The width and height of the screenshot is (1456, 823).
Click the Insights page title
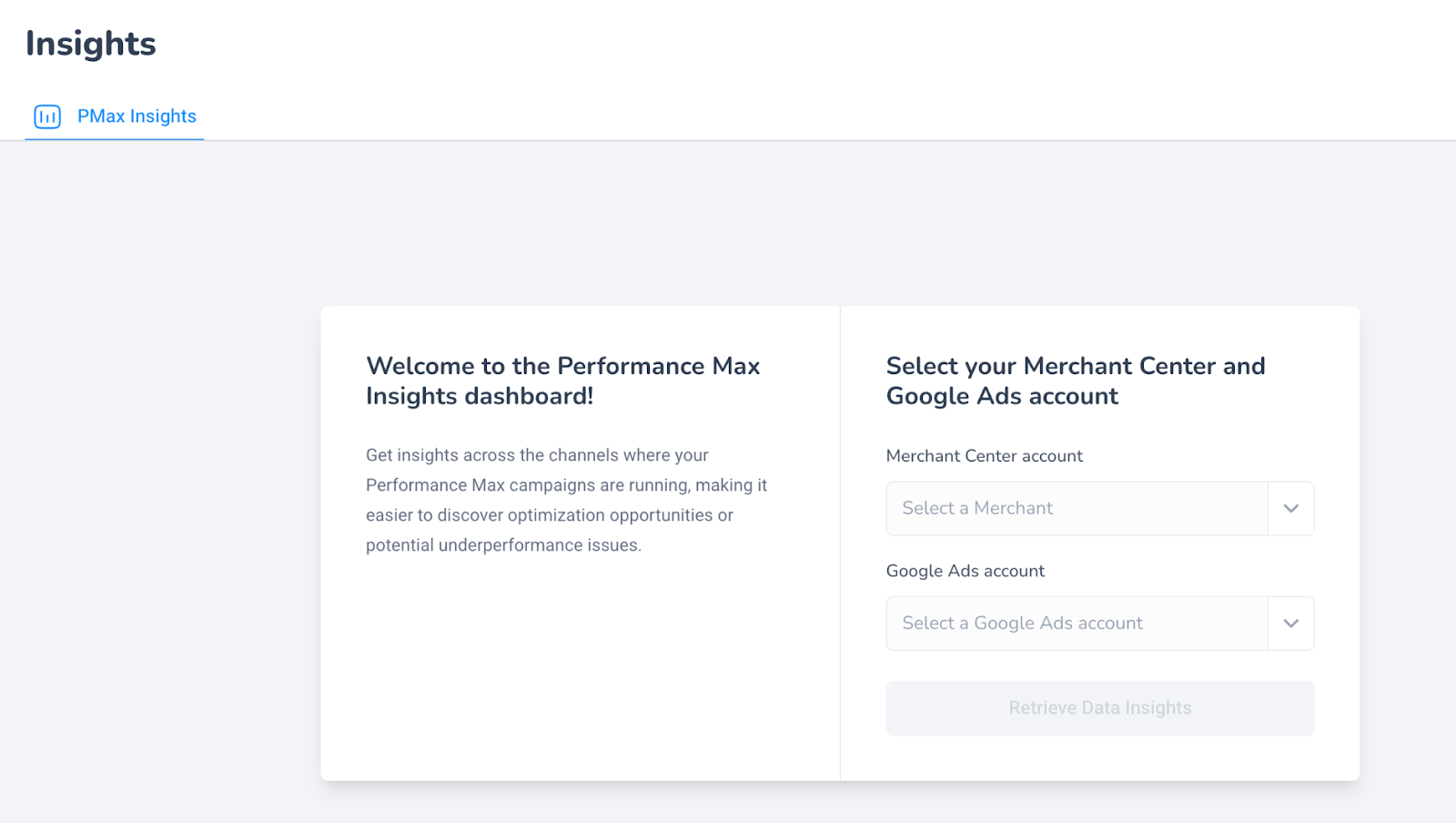[x=91, y=44]
